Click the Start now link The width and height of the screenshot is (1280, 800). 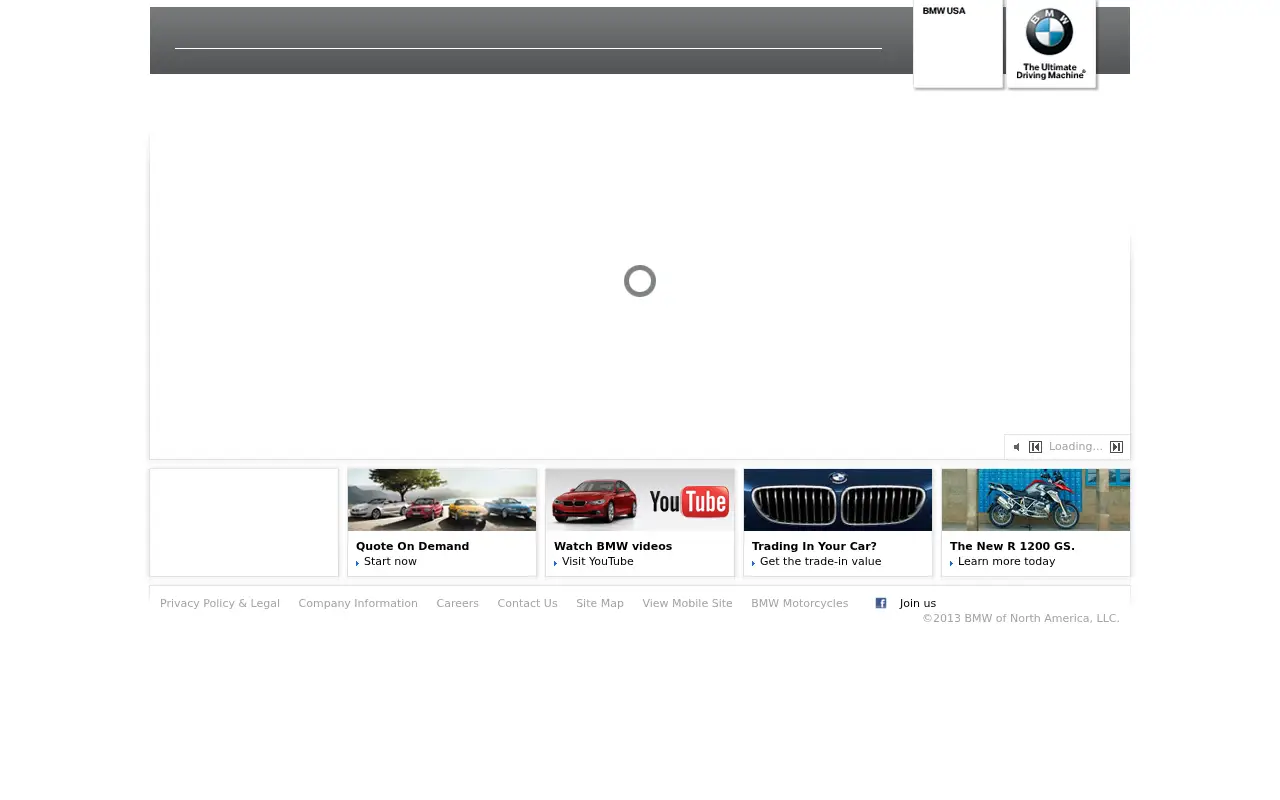[390, 561]
